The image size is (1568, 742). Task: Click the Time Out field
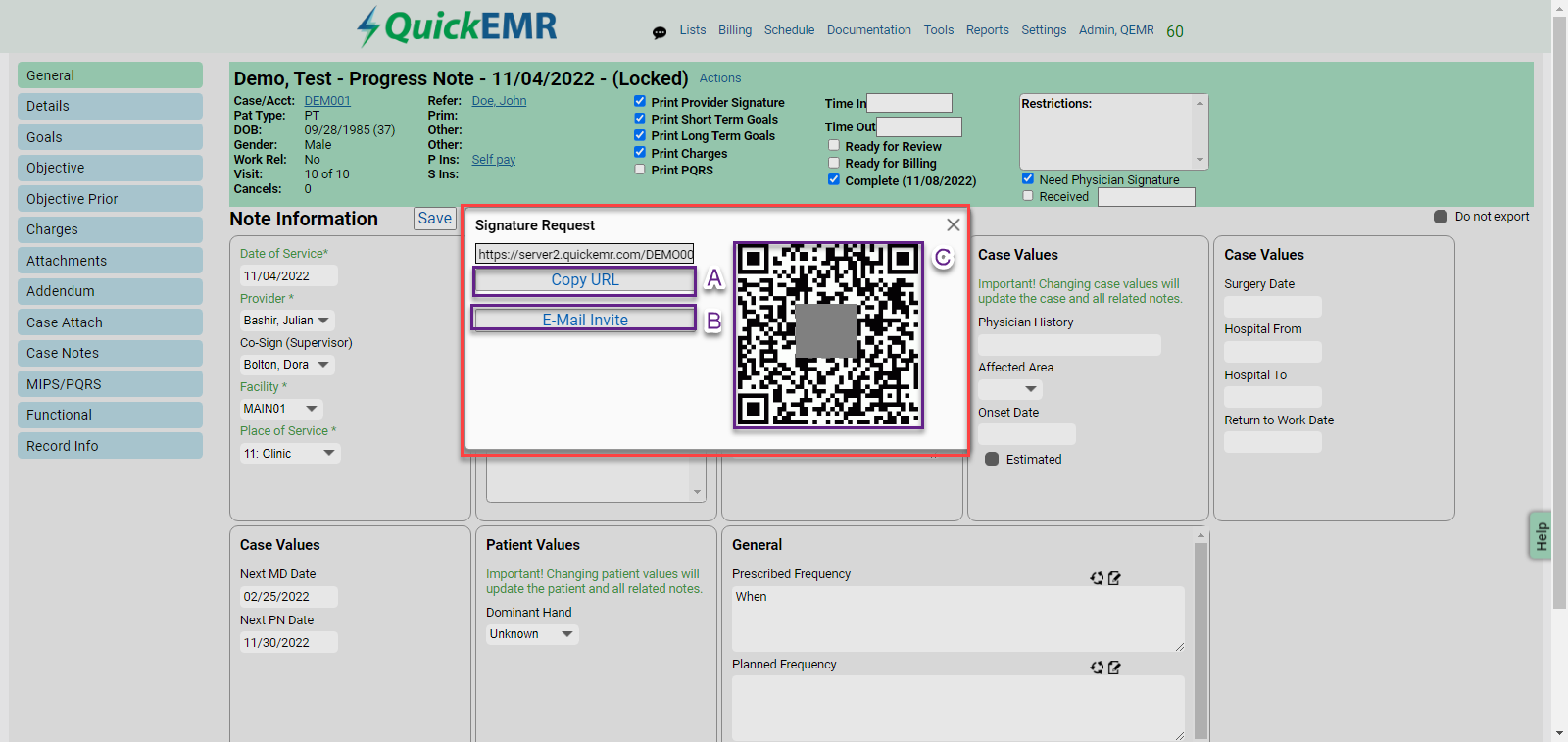919,126
